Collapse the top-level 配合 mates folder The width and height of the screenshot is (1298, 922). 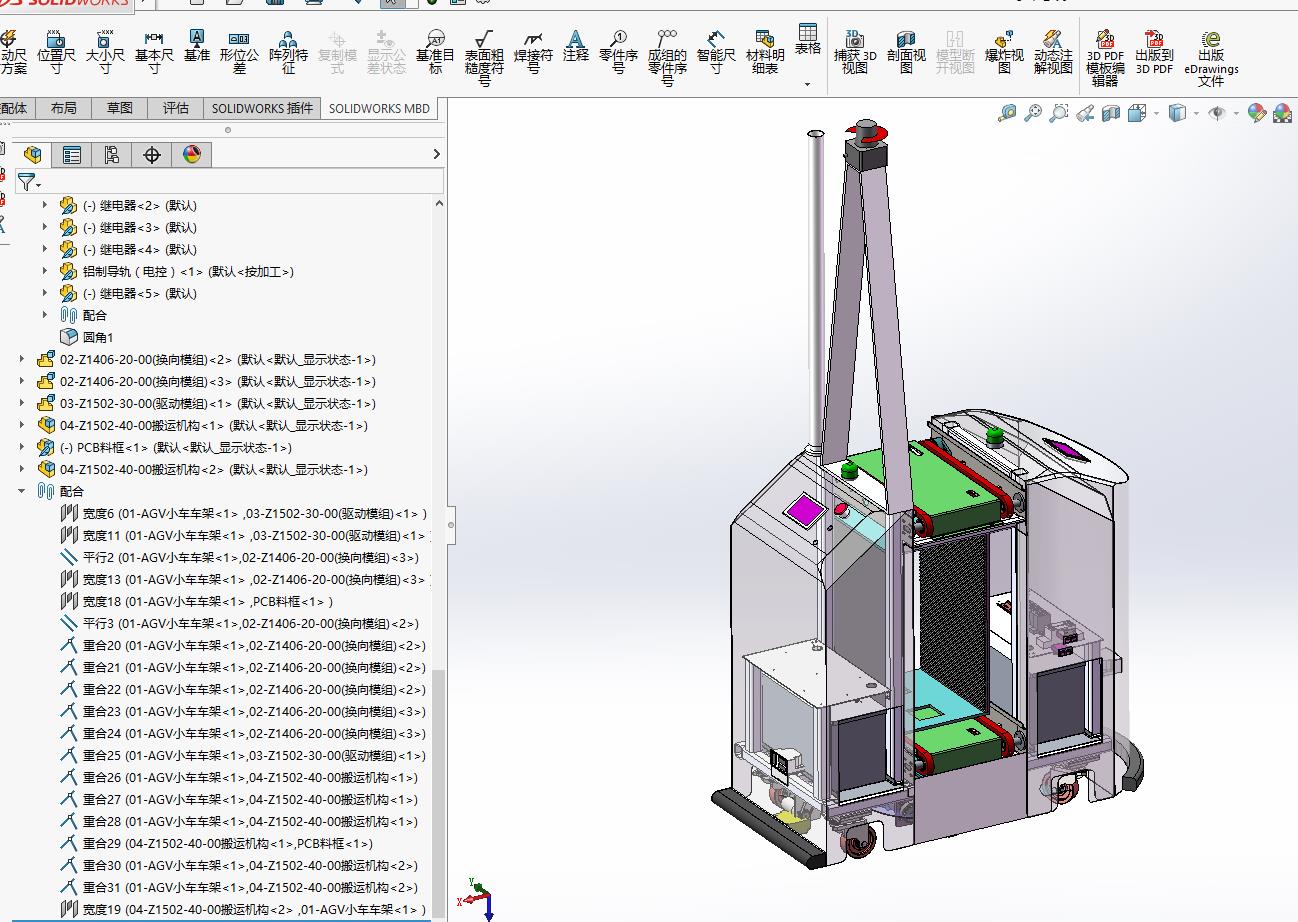click(22, 491)
